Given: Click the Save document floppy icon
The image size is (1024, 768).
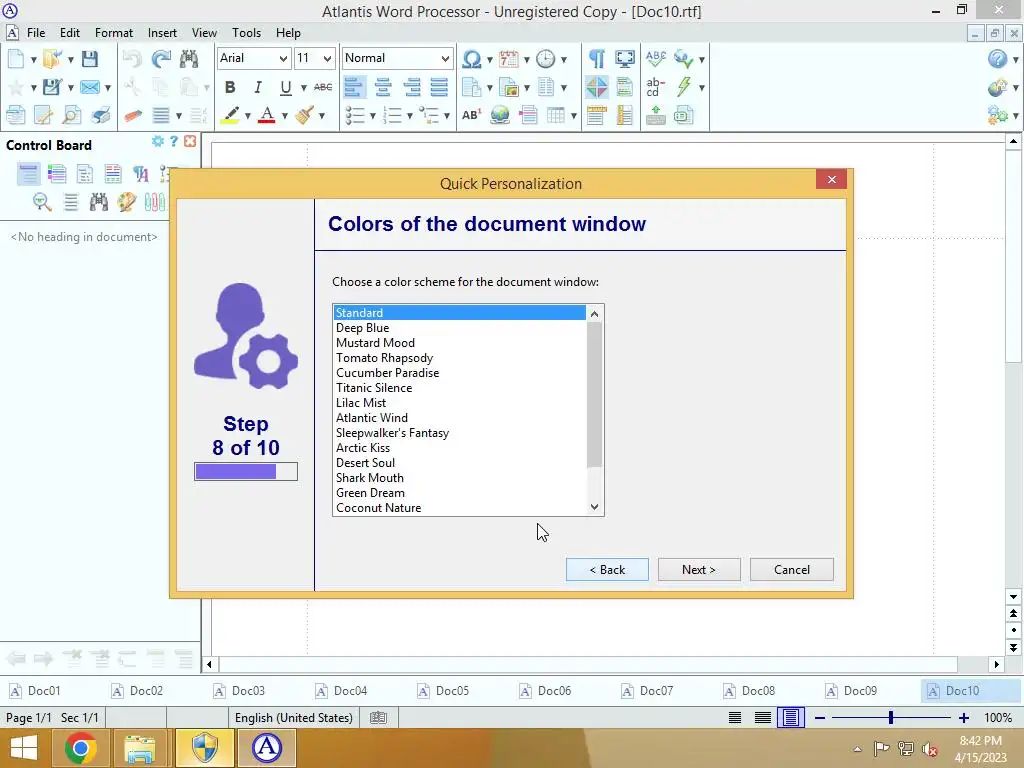Looking at the screenshot, I should [89, 59].
